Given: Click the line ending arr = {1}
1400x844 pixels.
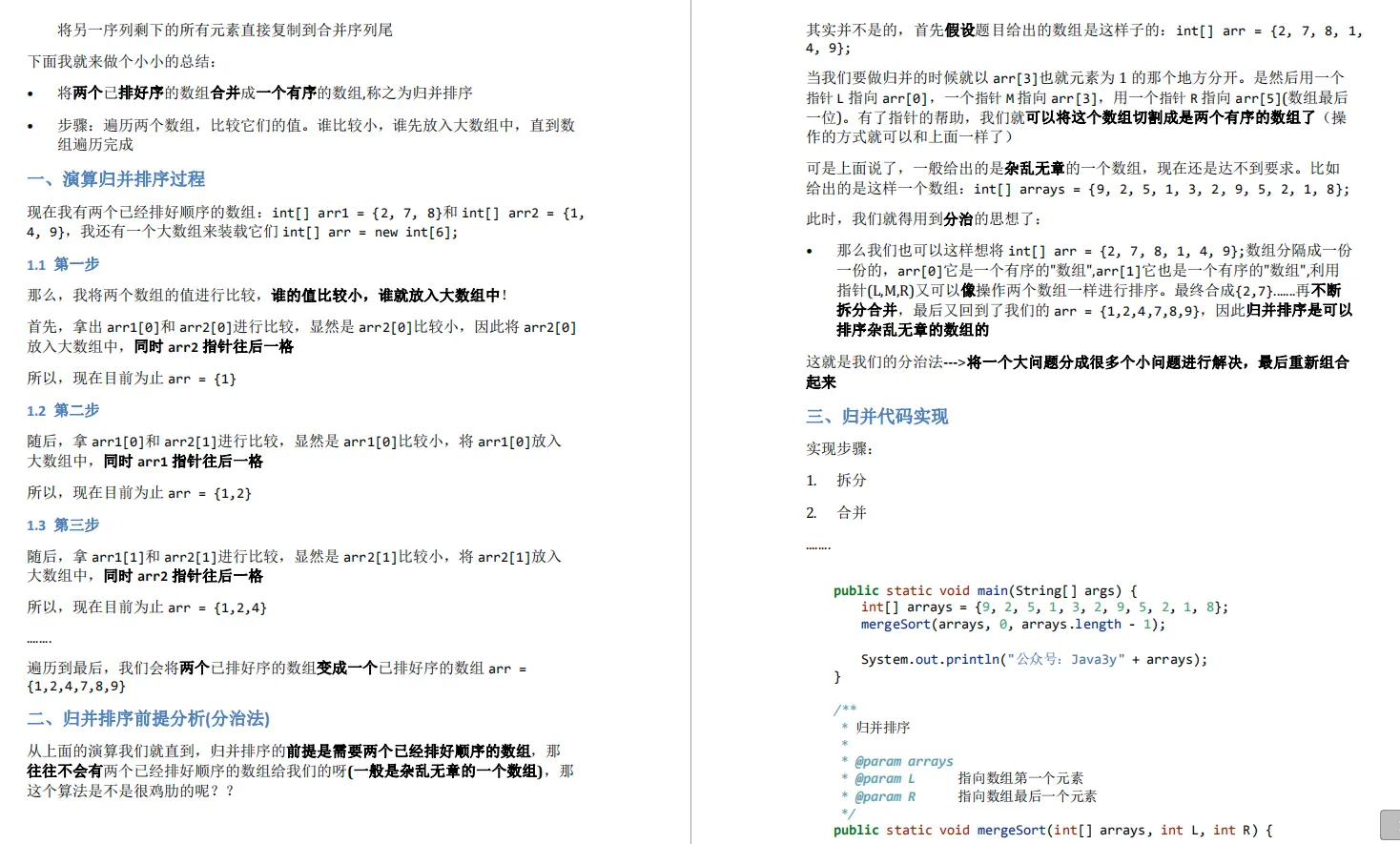Looking at the screenshot, I should click(132, 379).
